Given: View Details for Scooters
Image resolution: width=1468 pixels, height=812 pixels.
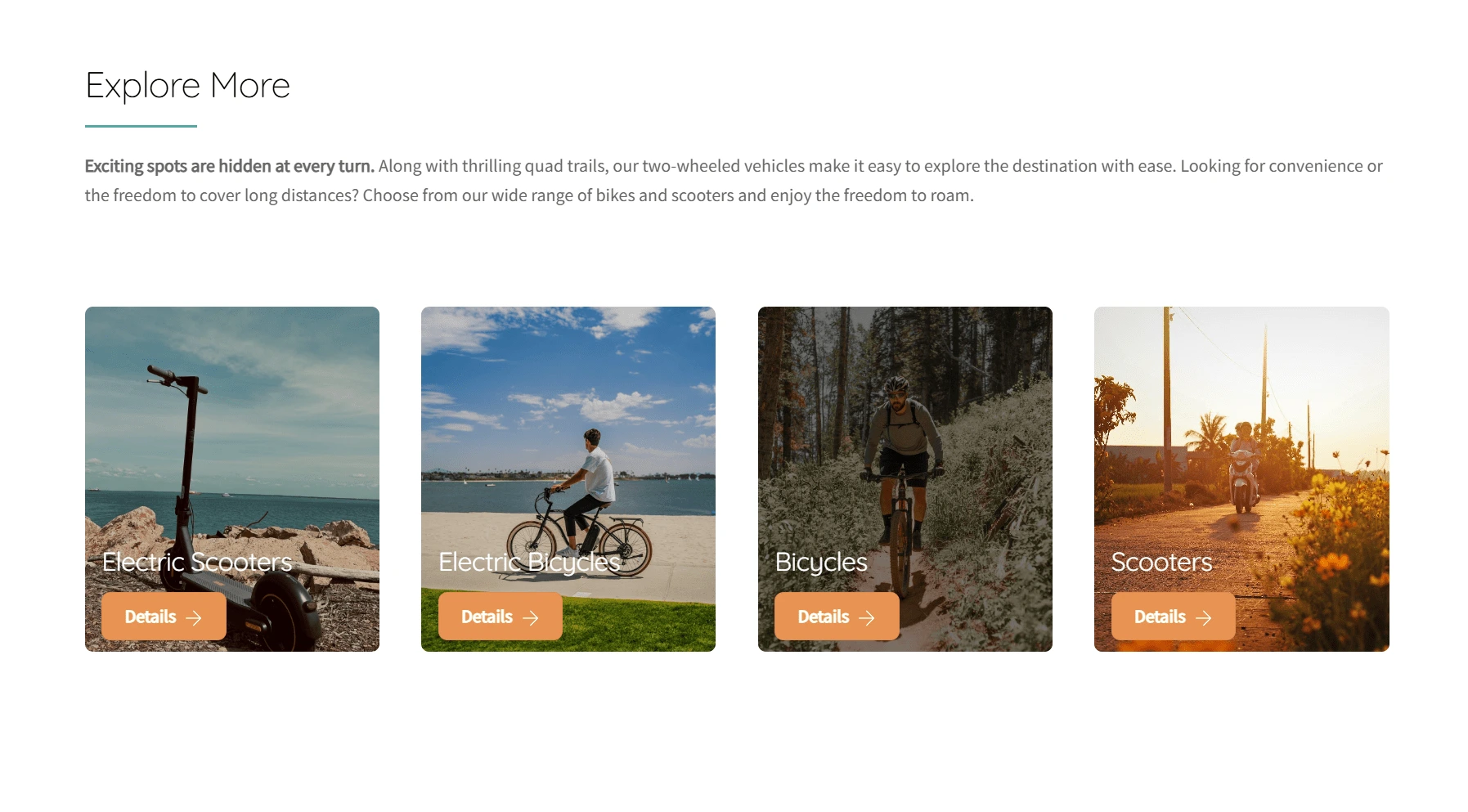Looking at the screenshot, I should click(1174, 617).
